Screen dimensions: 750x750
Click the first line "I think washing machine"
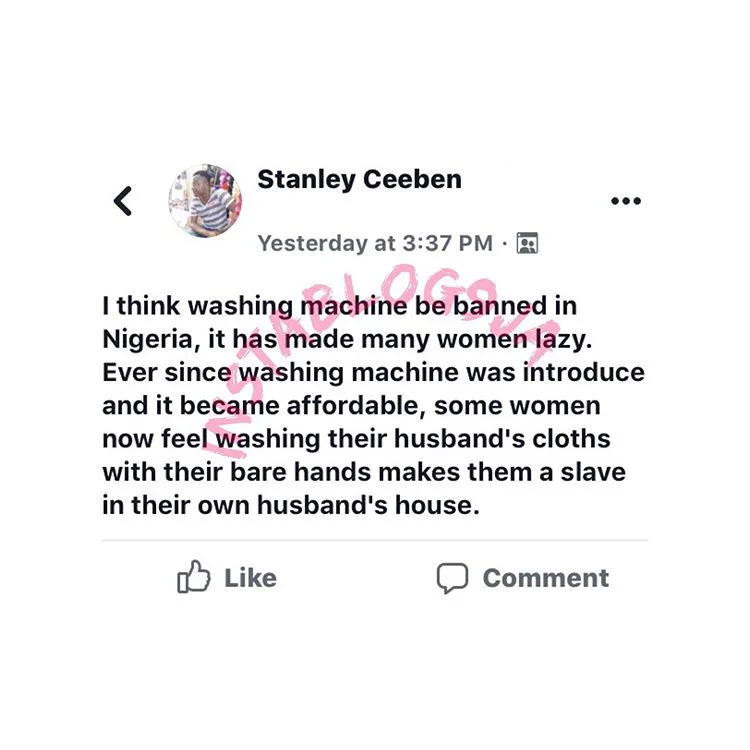click(254, 307)
